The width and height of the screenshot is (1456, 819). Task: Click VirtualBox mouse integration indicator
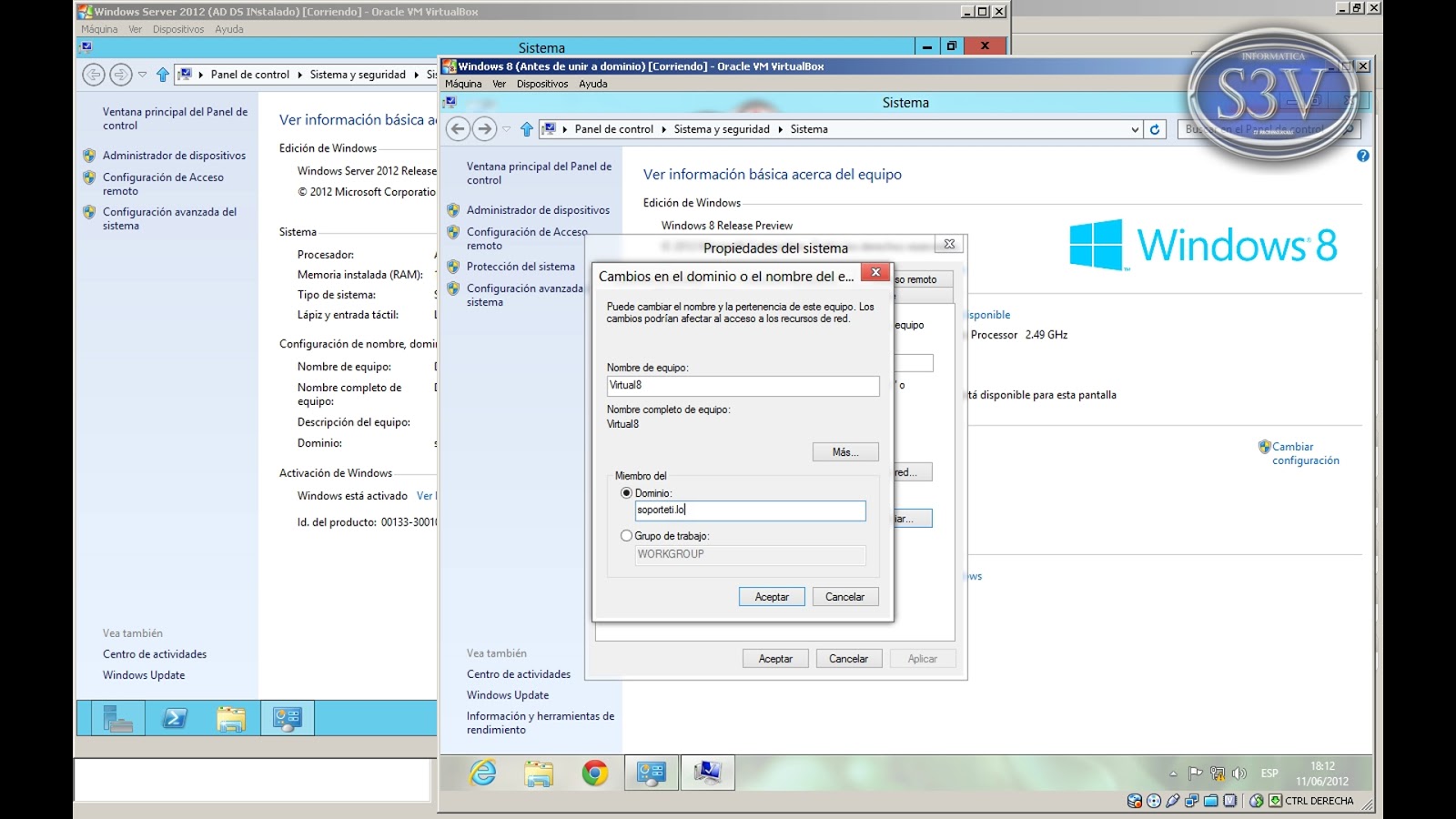(x=1257, y=801)
